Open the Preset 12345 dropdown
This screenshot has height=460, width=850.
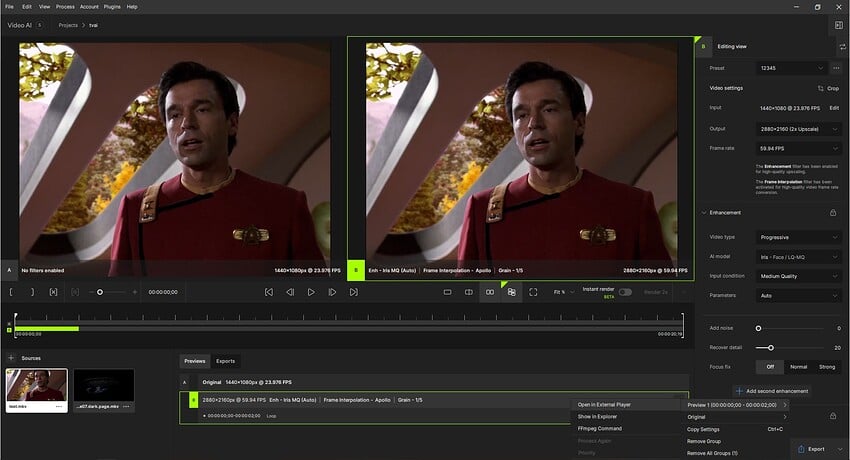click(791, 68)
